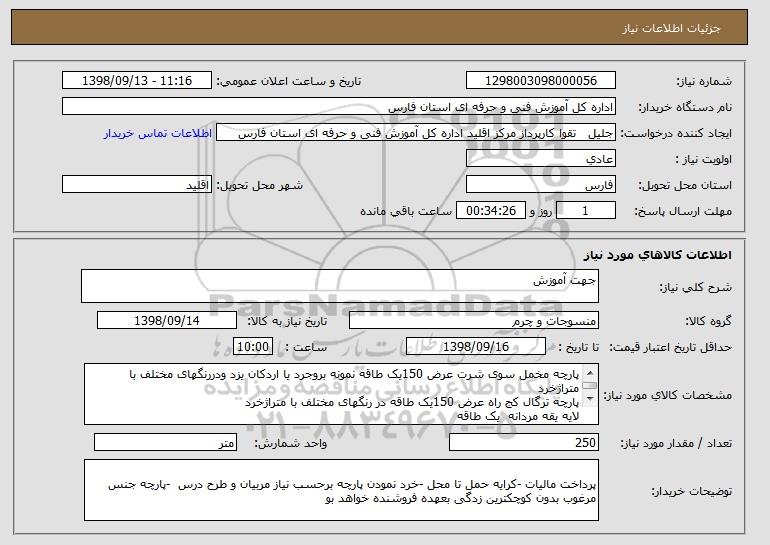770x545 pixels.
Task: Click the request creator name field
Action: (416, 133)
